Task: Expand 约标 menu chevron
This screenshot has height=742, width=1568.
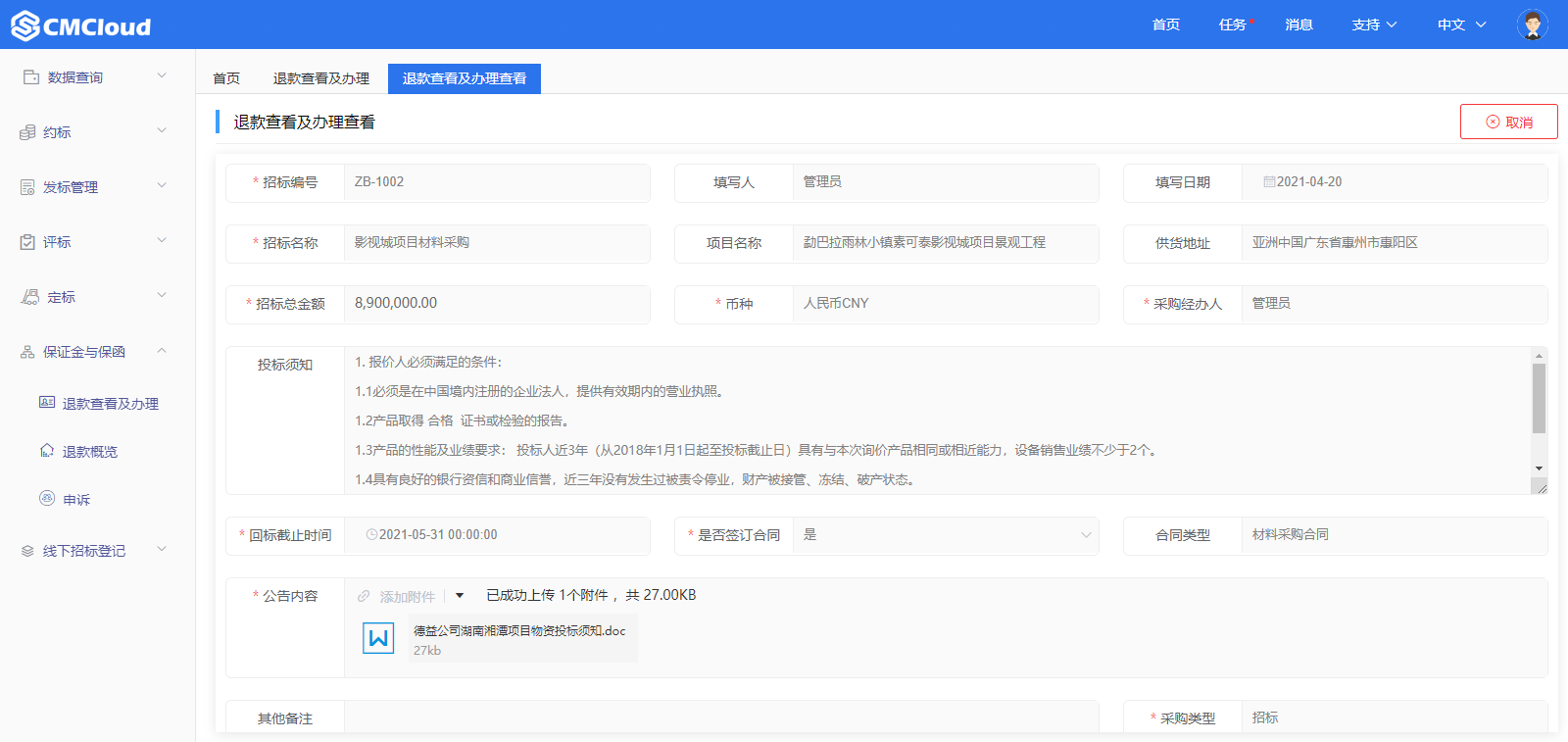Action: tap(162, 130)
